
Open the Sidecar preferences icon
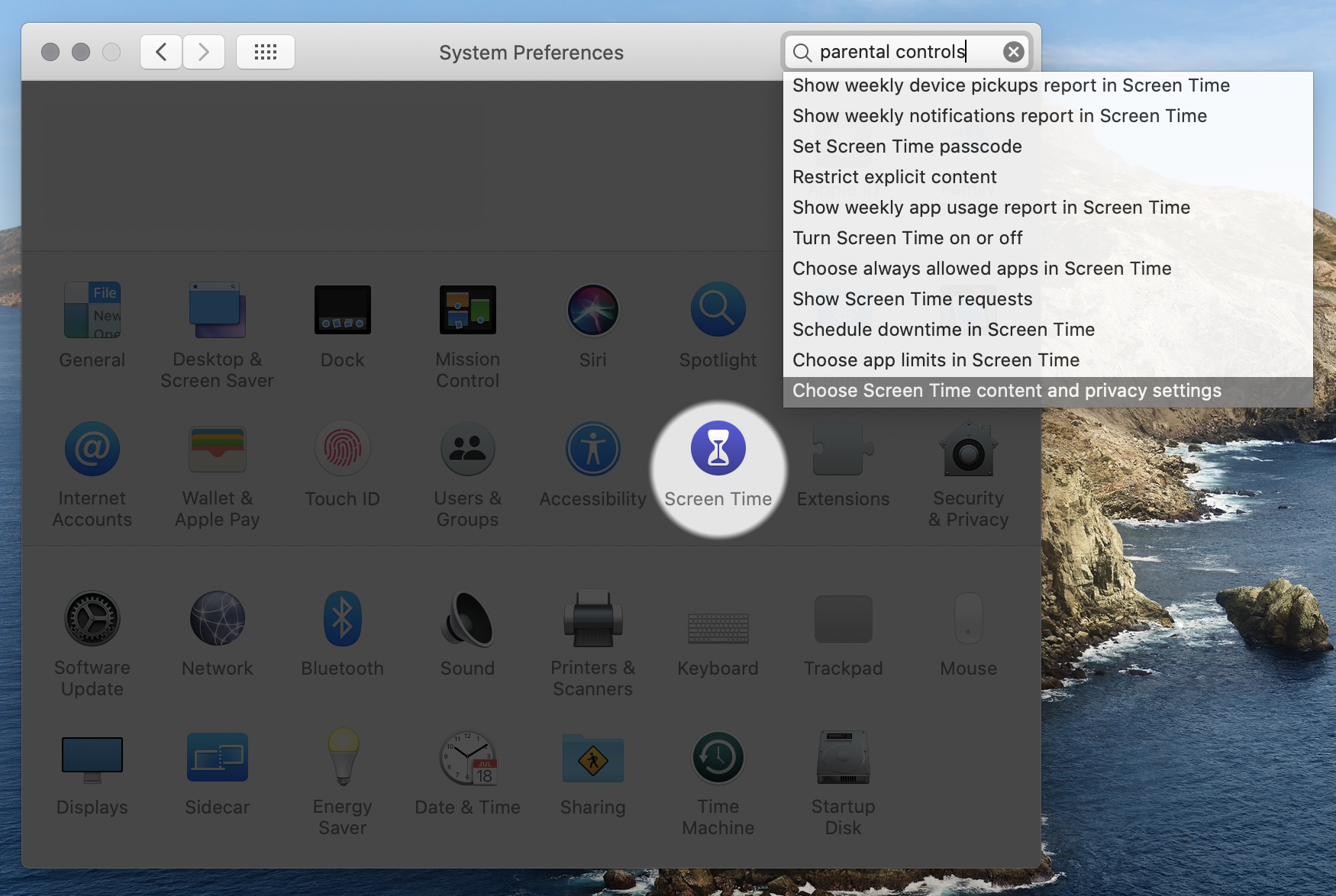(x=218, y=757)
